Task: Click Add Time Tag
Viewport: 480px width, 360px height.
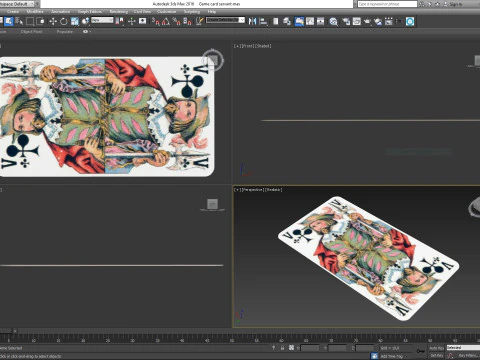Action: click(x=392, y=356)
